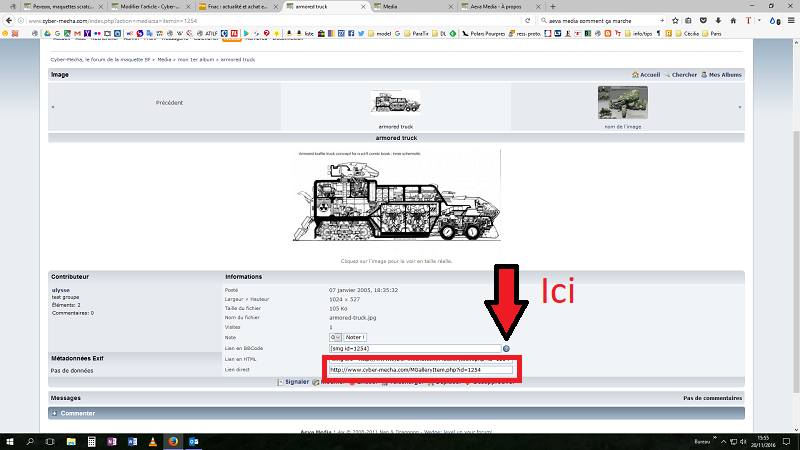The width and height of the screenshot is (800, 450).
Task: Open the DL bookmarks folder
Action: click(439, 34)
